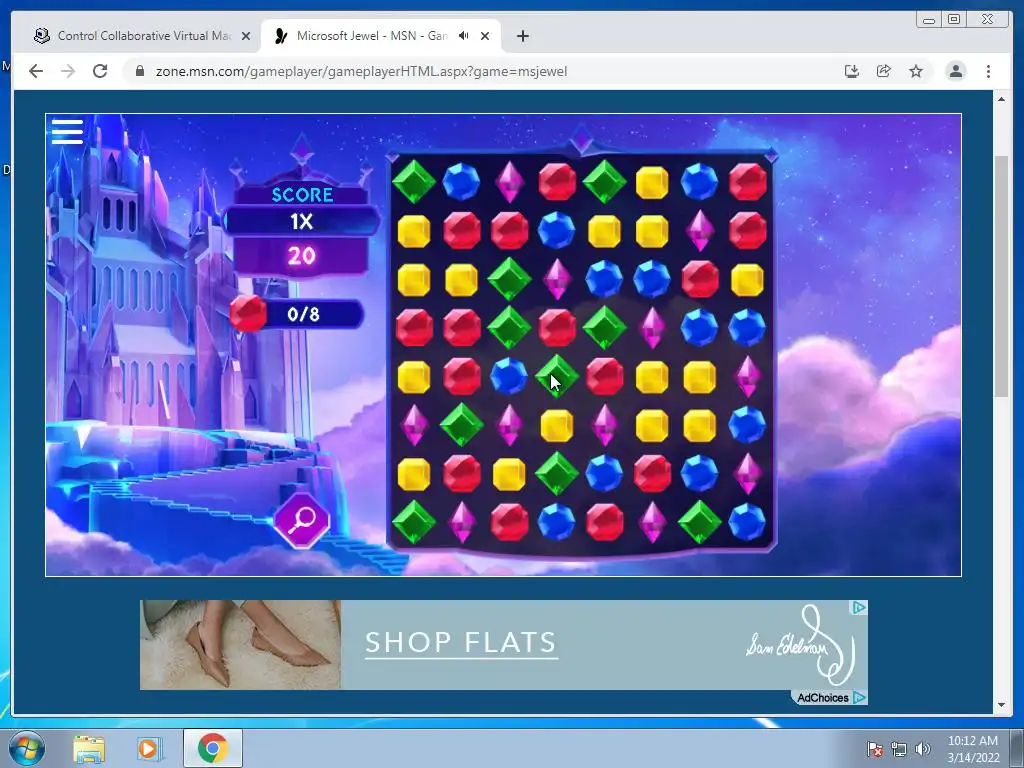Open Chrome three-dot menu

click(x=988, y=71)
